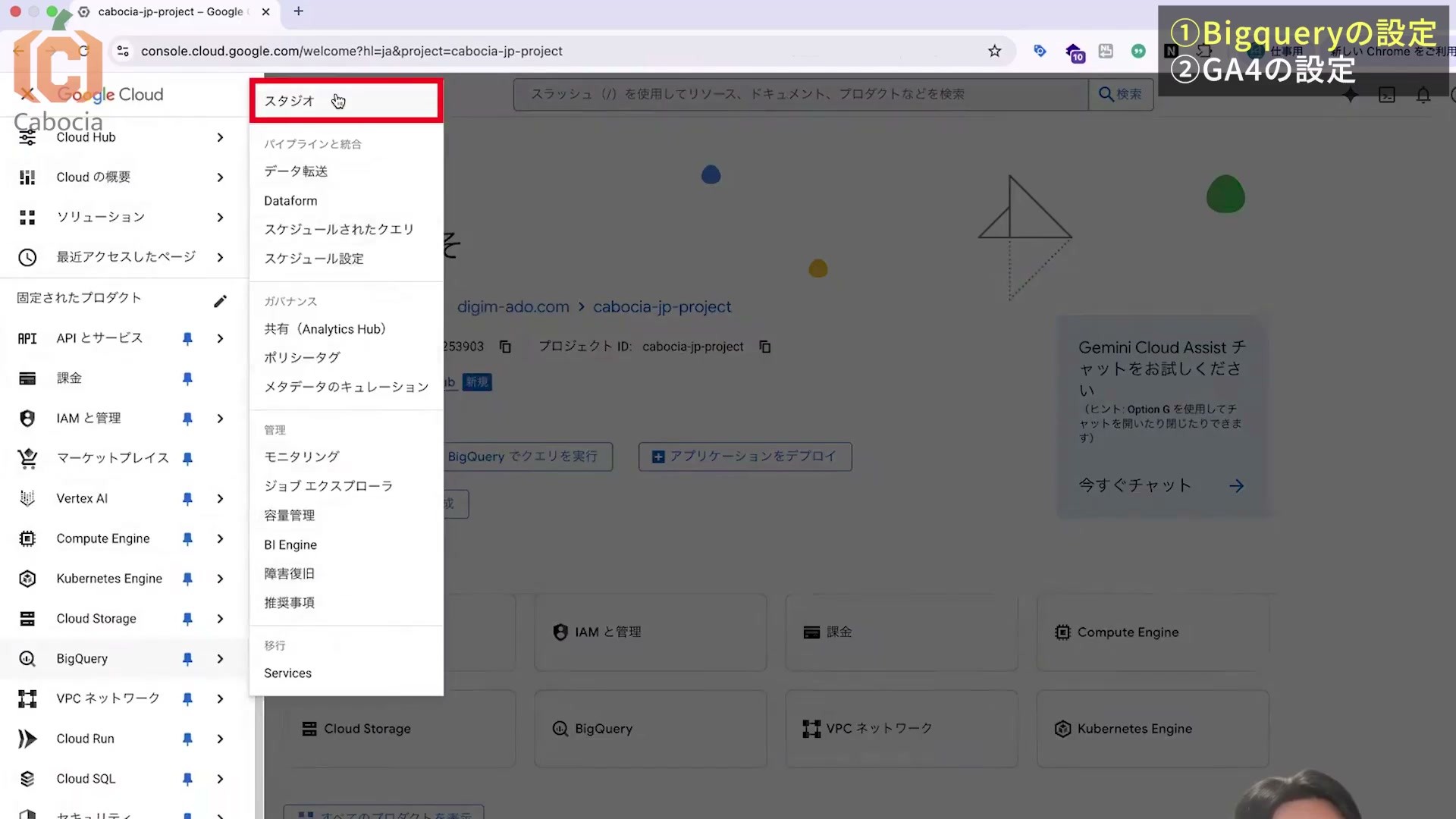This screenshot has width=1456, height=819.
Task: Expand the API とサービス chevron
Action: click(220, 338)
